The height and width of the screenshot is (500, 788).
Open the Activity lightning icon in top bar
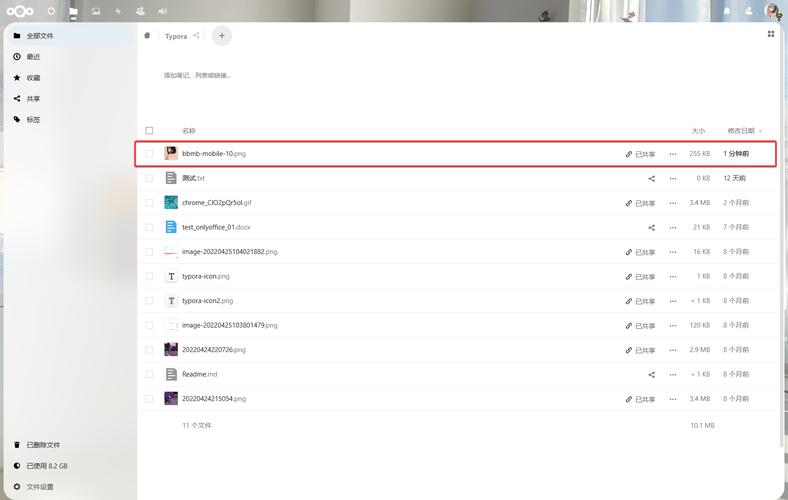[118, 11]
